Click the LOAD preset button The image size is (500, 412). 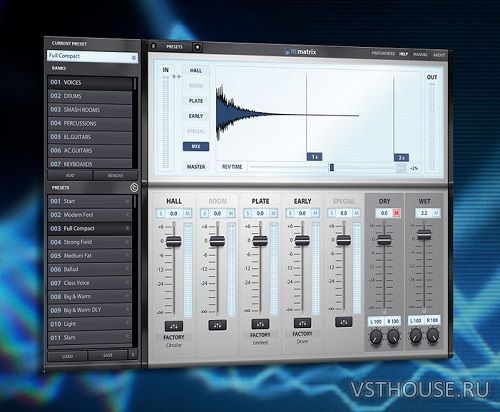[67, 356]
